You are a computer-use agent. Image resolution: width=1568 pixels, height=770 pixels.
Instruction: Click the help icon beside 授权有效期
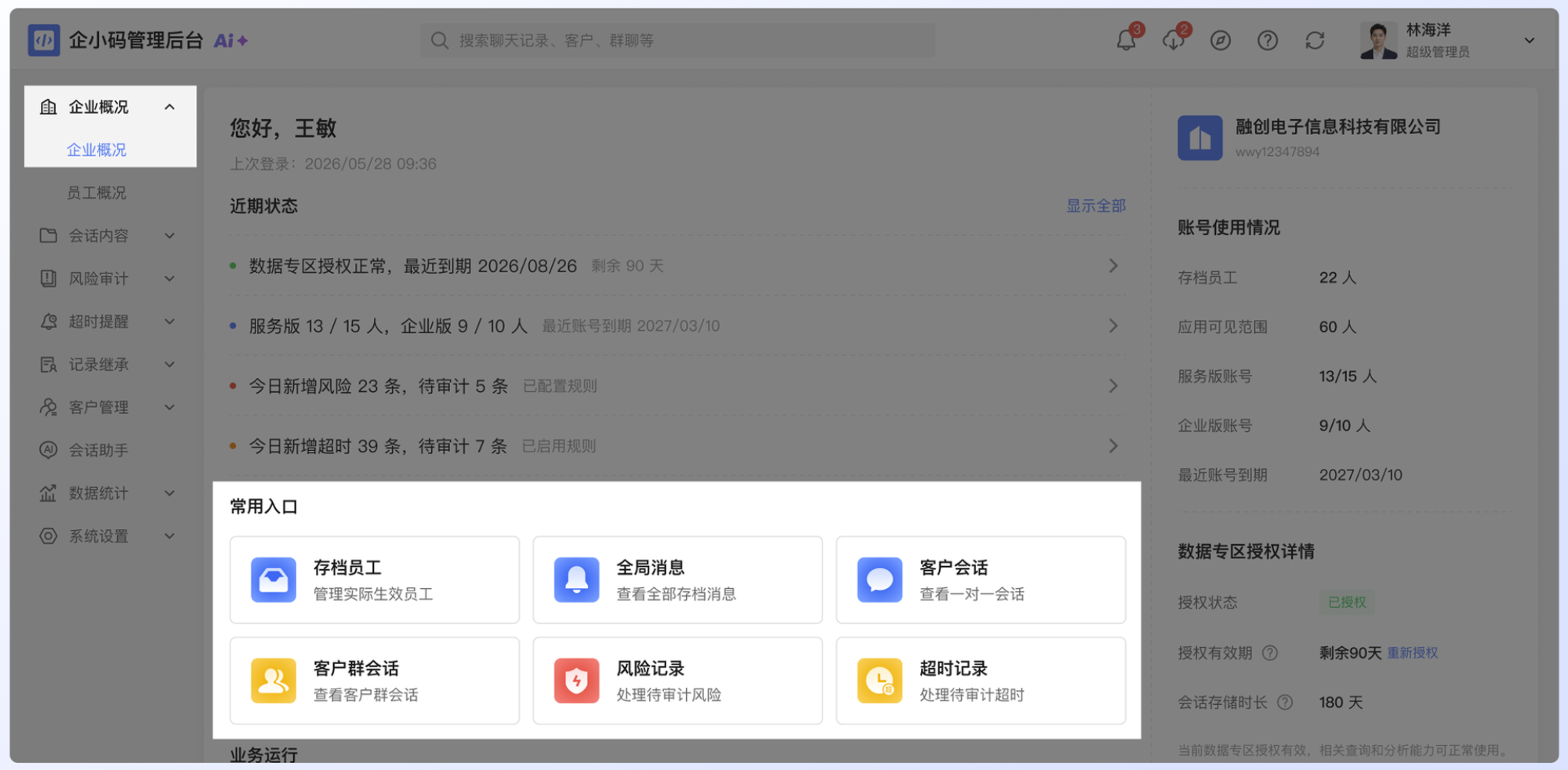[1270, 652]
